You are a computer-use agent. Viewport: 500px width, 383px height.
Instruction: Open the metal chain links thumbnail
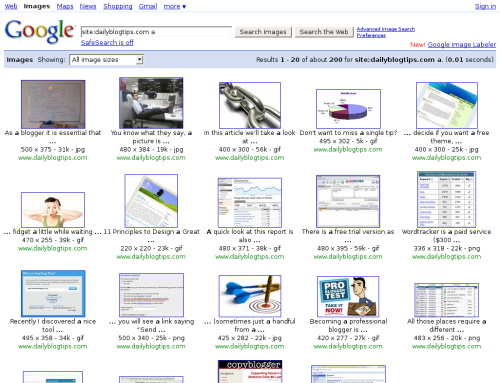(x=250, y=105)
